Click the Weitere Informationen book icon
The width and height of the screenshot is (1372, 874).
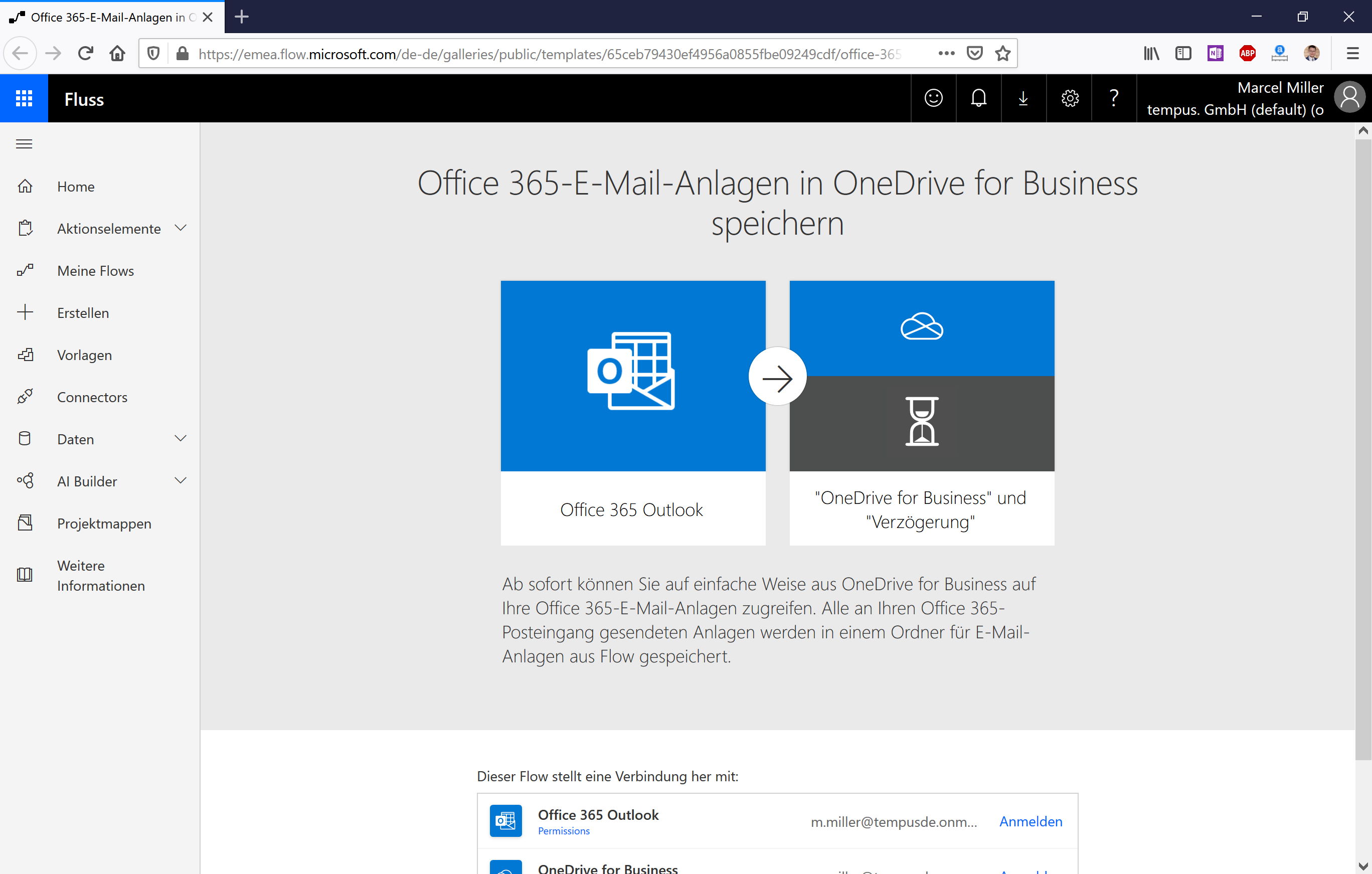click(x=25, y=574)
